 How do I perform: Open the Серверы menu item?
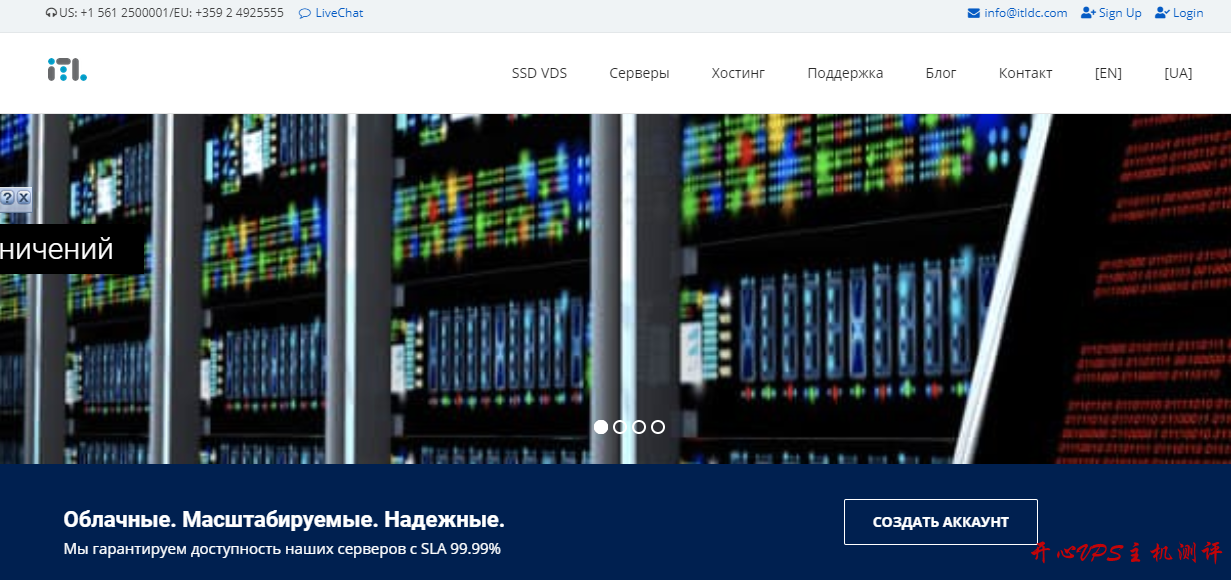tap(639, 73)
